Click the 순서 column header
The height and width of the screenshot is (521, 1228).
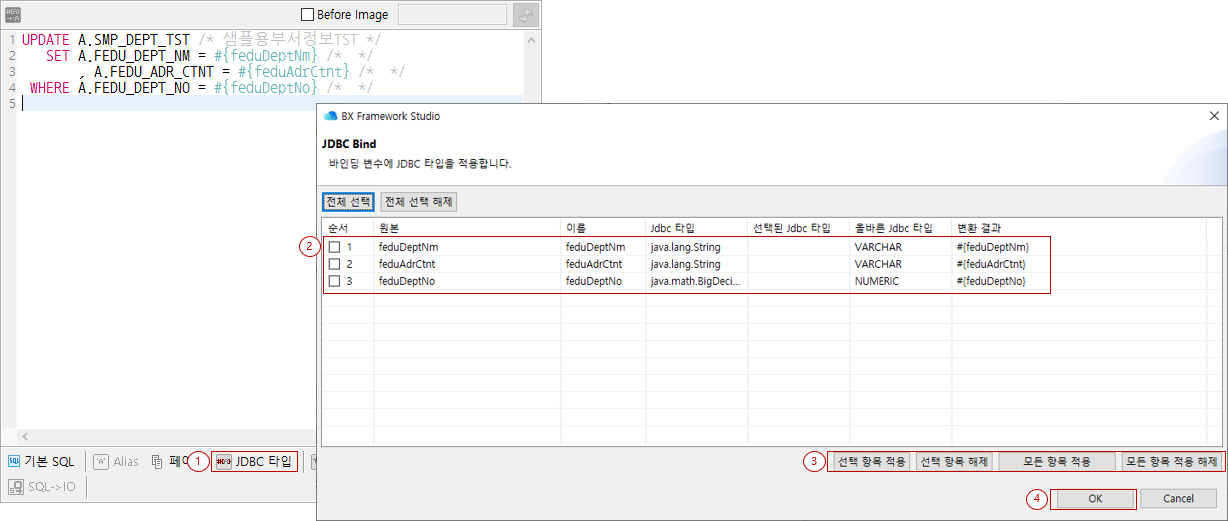[347, 228]
